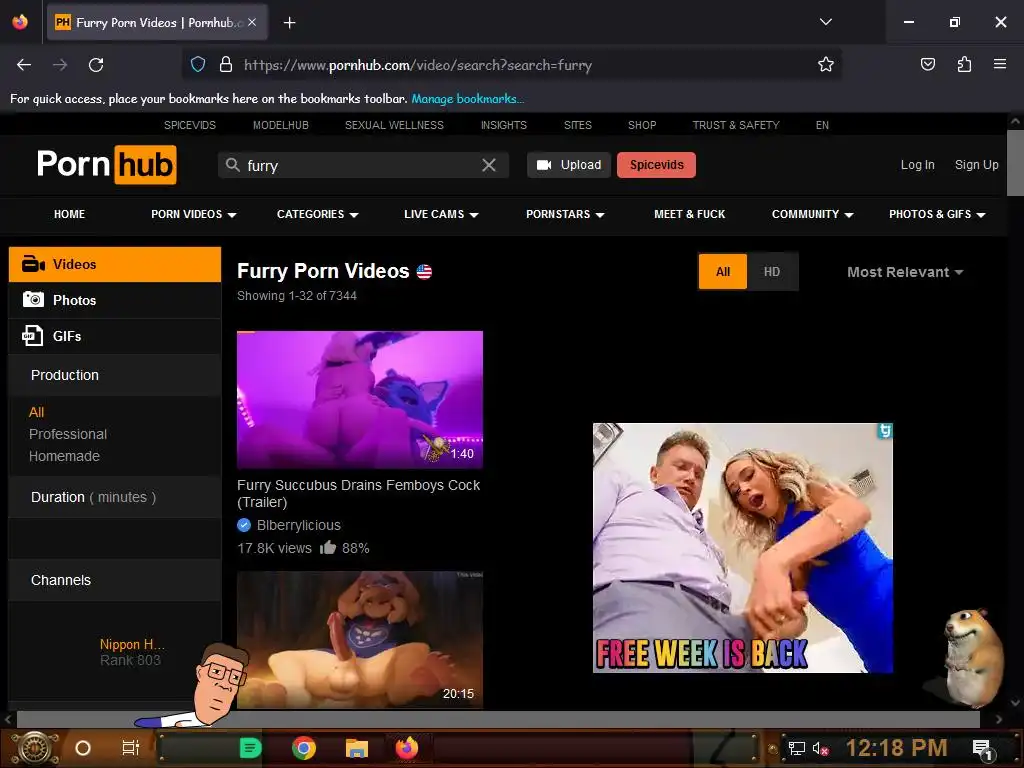Click the Upload button
Viewport: 1024px width, 768px height.
coord(569,165)
